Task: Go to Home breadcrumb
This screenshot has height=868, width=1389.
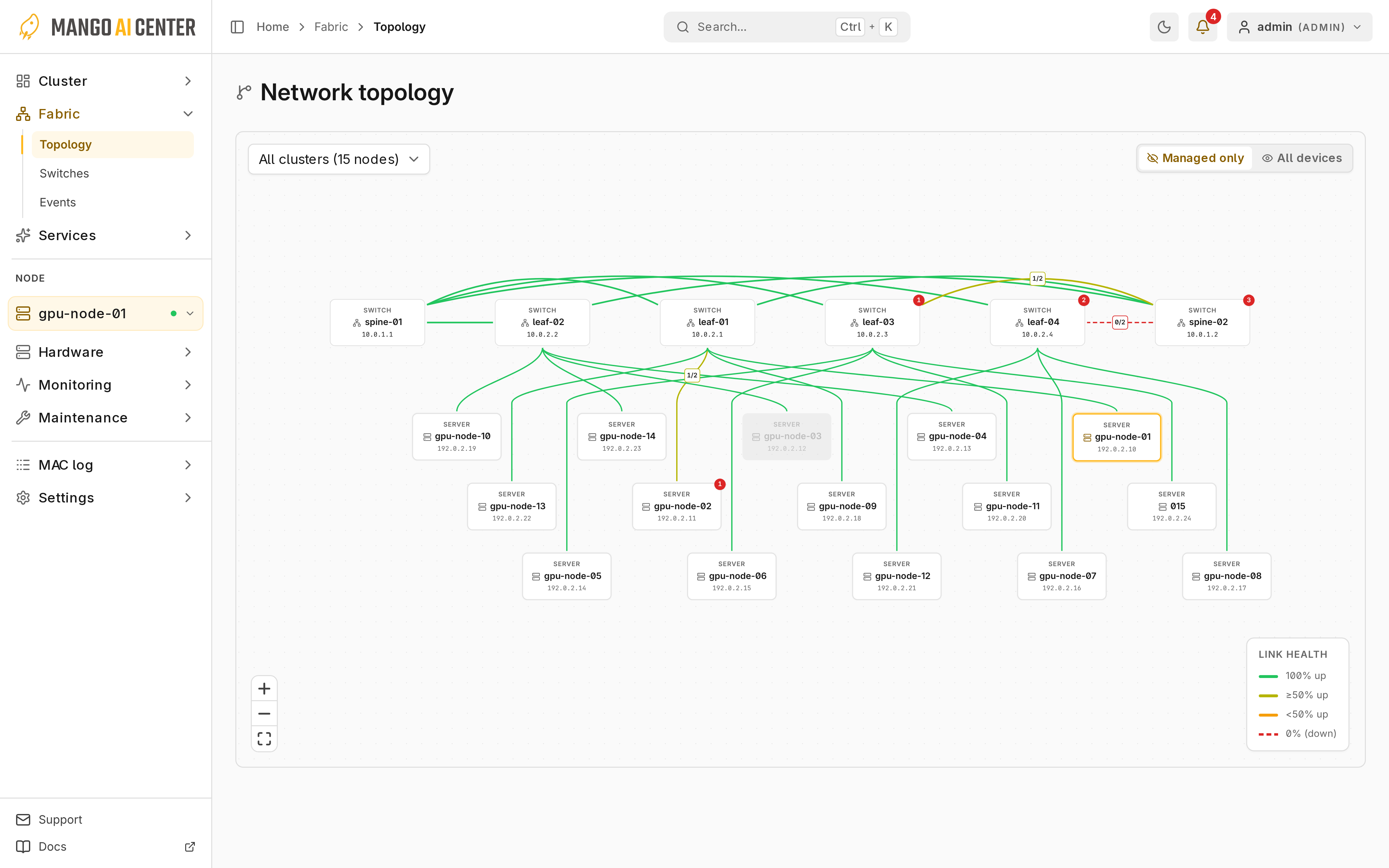Action: pyautogui.click(x=273, y=27)
